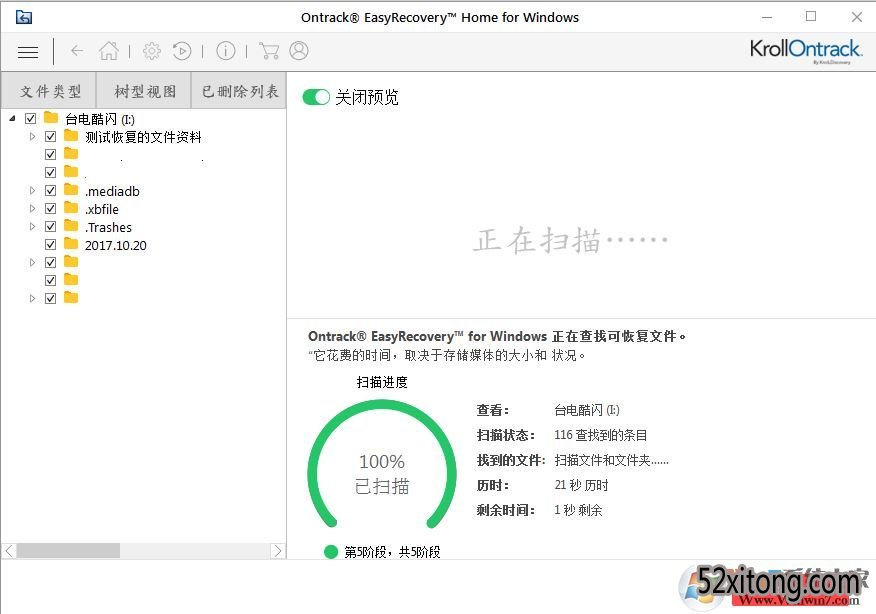
Task: Expand the .Trashes folder
Action: click(x=32, y=227)
